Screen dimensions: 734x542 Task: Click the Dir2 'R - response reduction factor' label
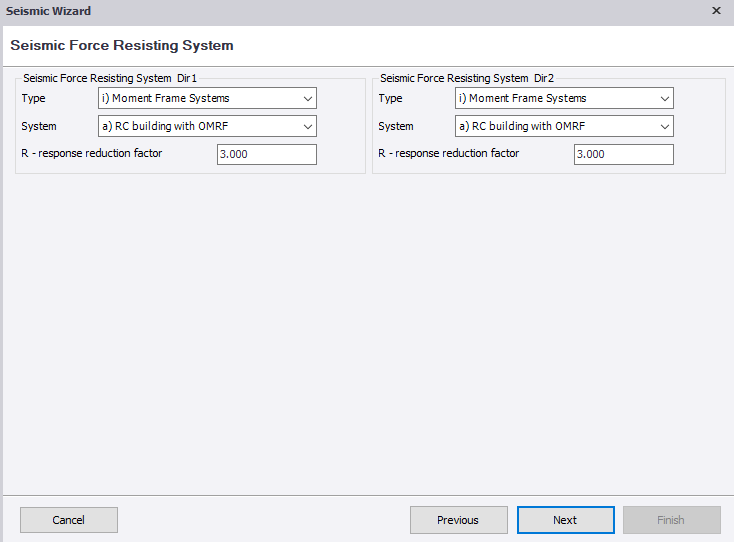click(448, 154)
